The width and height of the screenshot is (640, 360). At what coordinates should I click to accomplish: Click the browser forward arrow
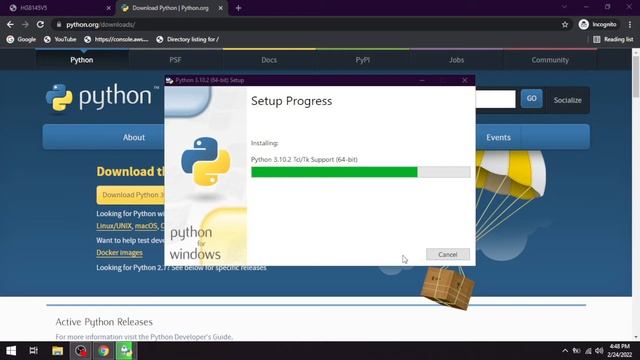click(25, 24)
